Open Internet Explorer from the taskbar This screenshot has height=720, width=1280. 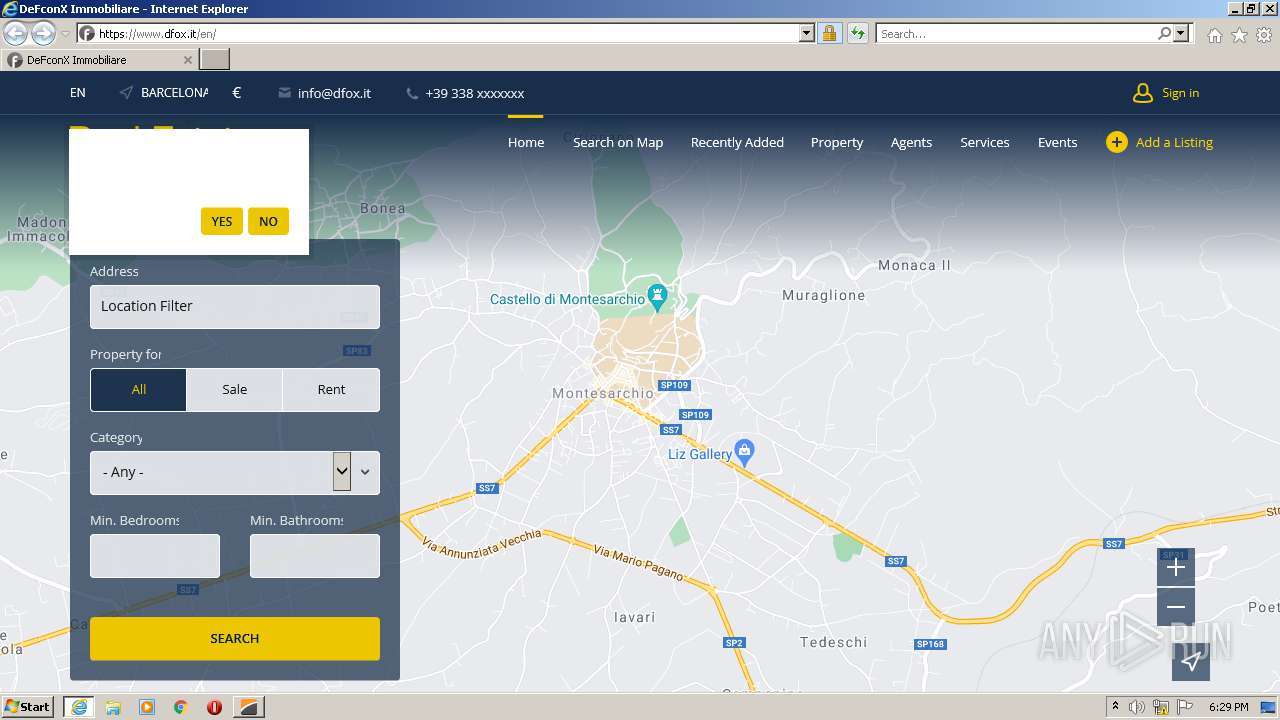pos(78,707)
